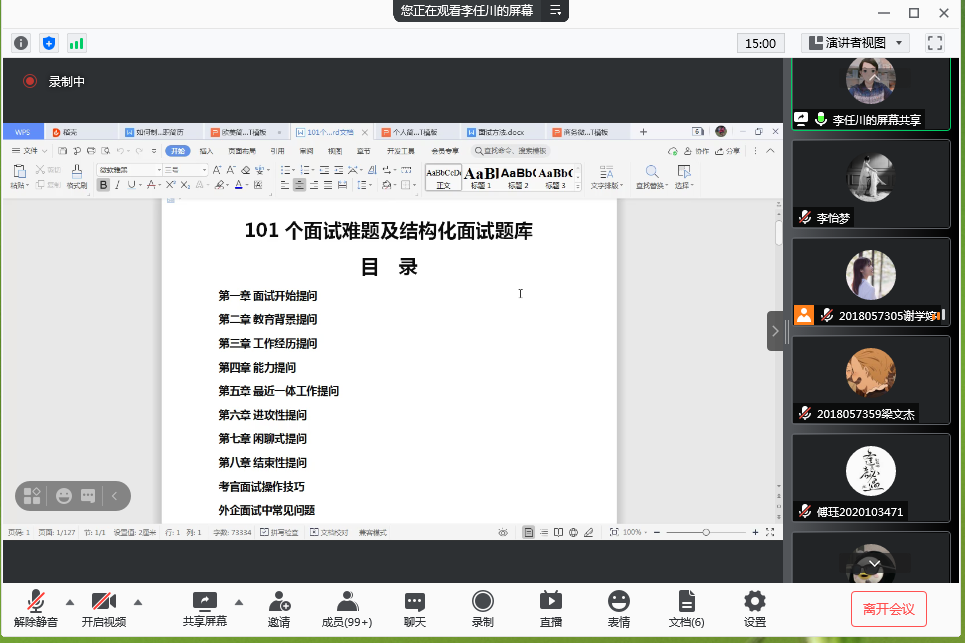Click the meeting info icon
The width and height of the screenshot is (965, 643).
(x=21, y=43)
